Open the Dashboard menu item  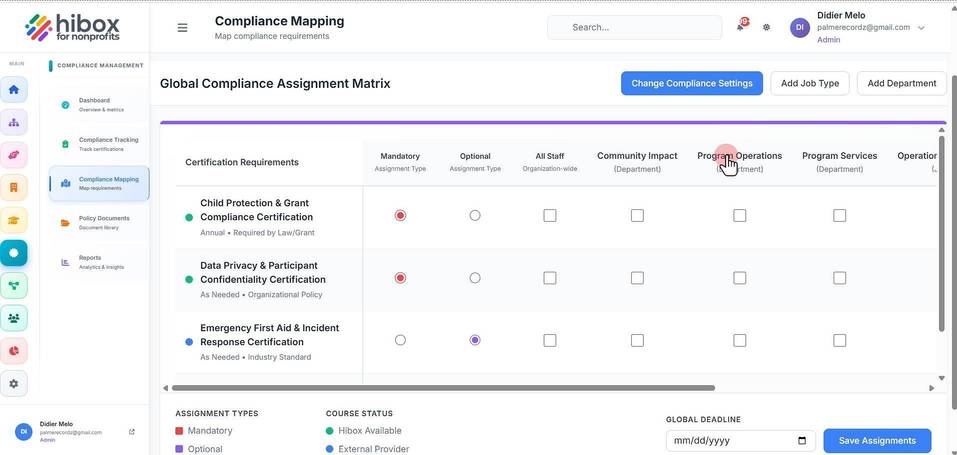(x=99, y=105)
